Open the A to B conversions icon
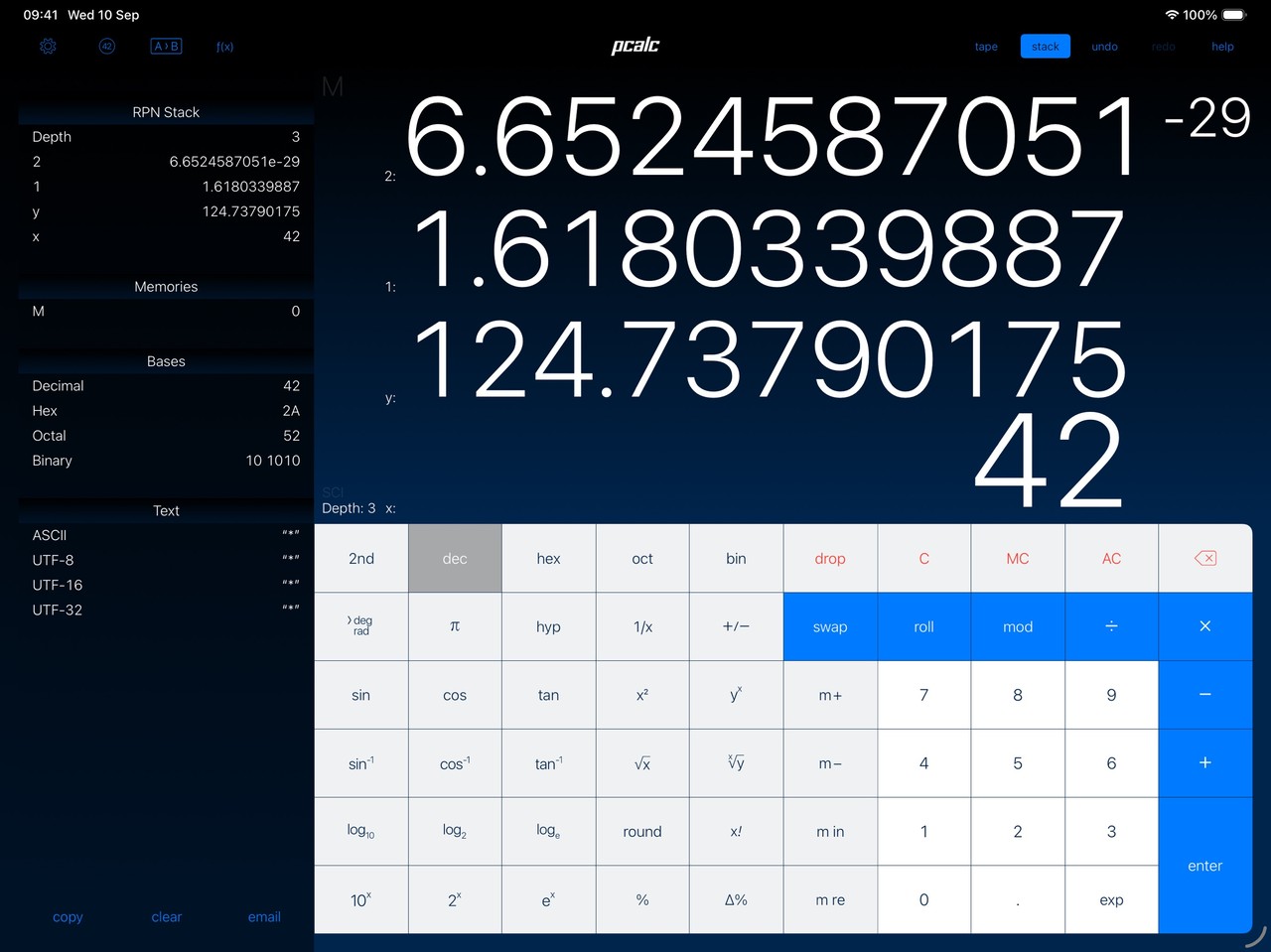Screen dimensions: 1271x952 166,47
